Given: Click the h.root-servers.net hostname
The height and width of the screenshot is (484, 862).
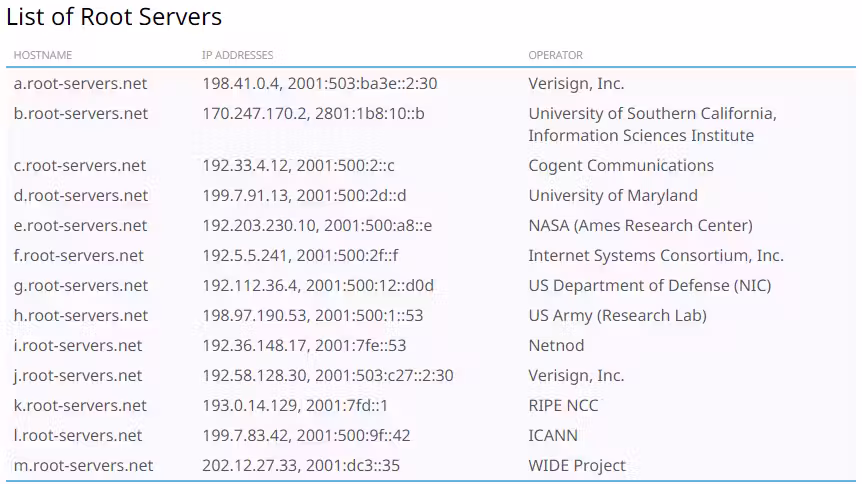Looking at the screenshot, I should (81, 315).
